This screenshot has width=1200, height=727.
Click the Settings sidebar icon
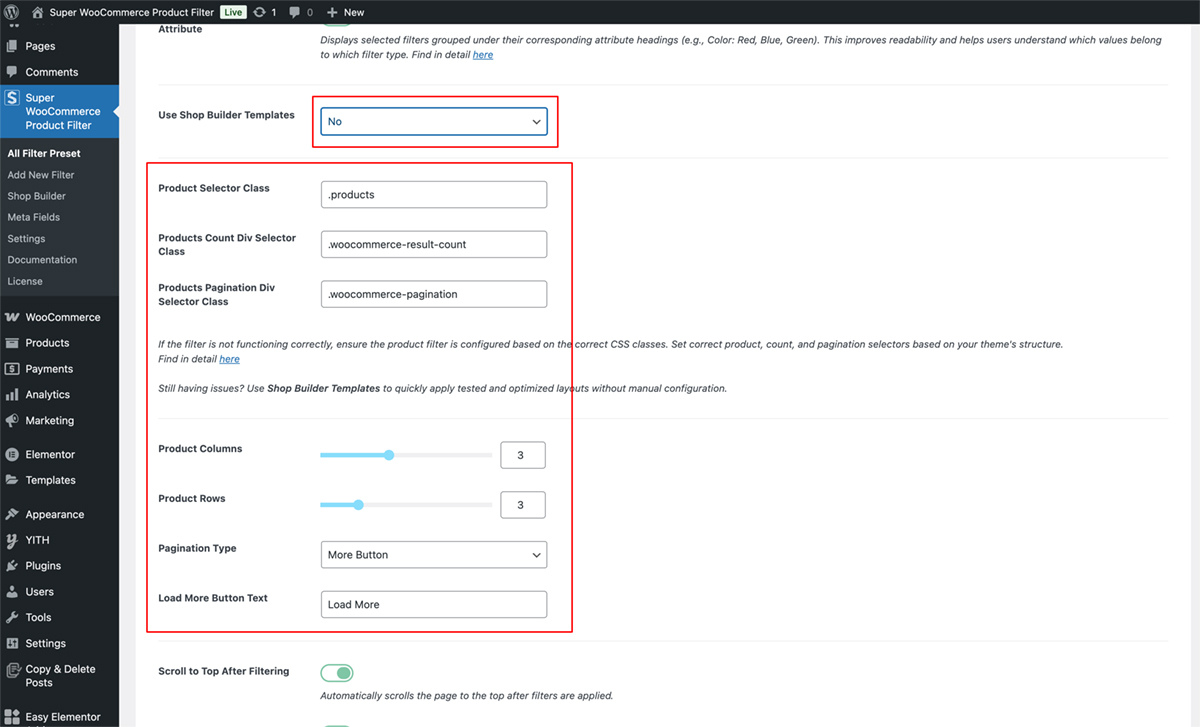[12, 644]
